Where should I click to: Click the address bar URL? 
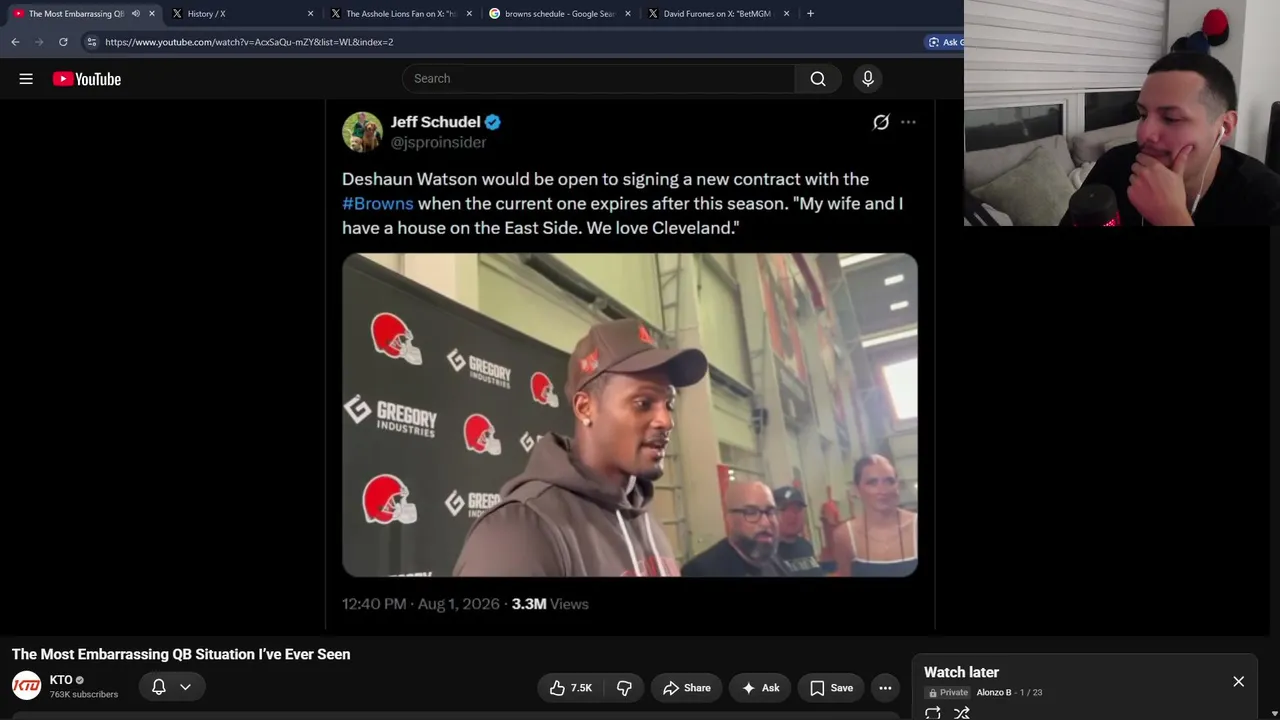point(249,42)
